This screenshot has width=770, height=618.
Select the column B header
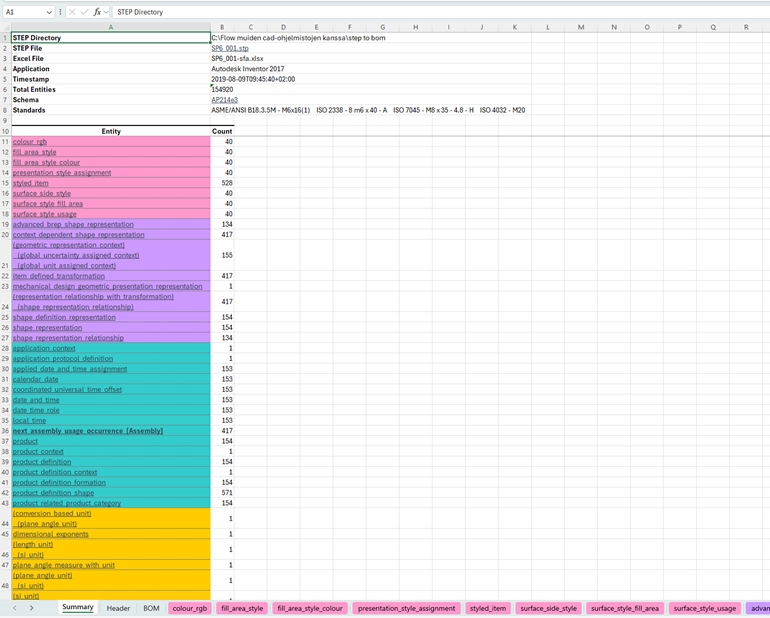[x=222, y=27]
